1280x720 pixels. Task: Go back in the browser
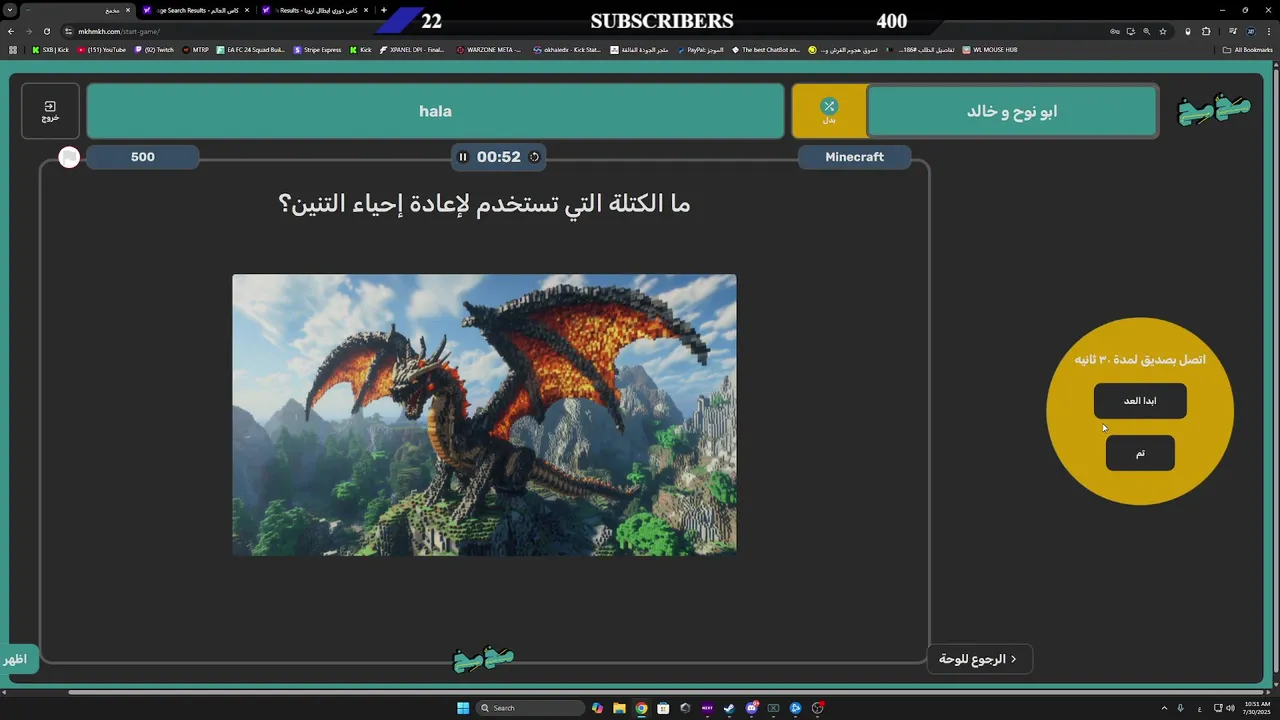(11, 31)
